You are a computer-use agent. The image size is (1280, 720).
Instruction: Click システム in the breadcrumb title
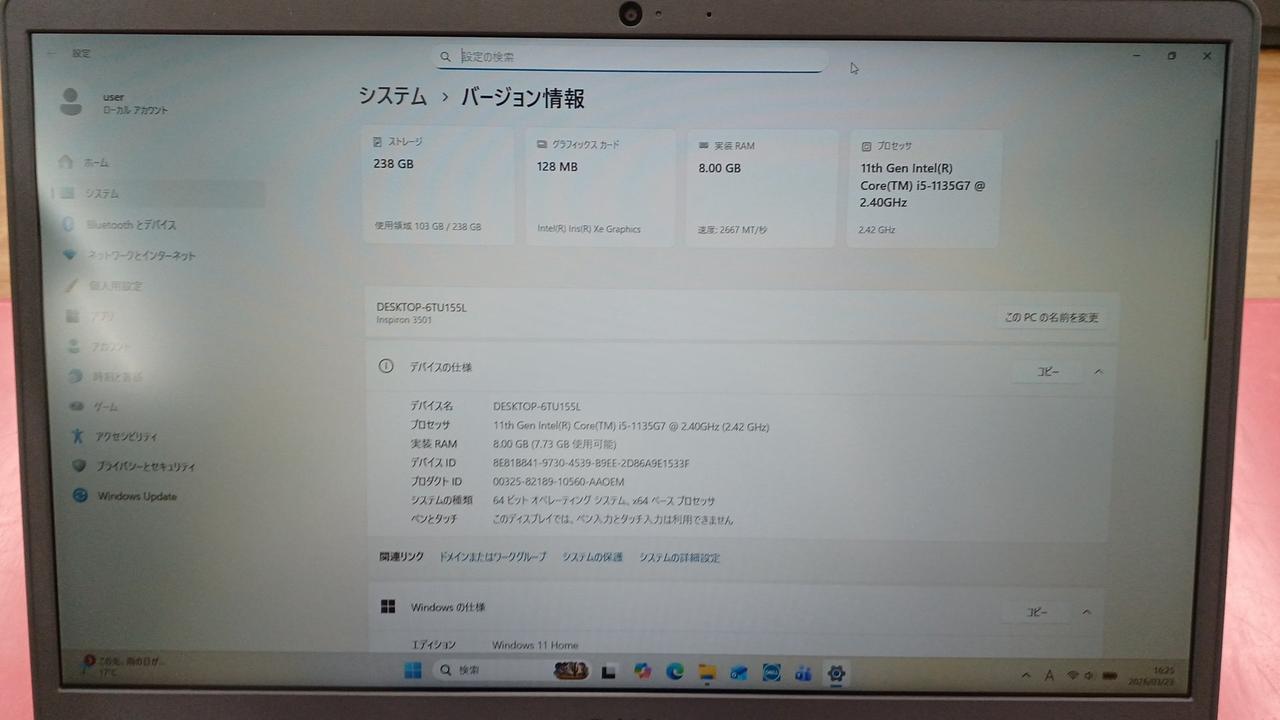(393, 97)
